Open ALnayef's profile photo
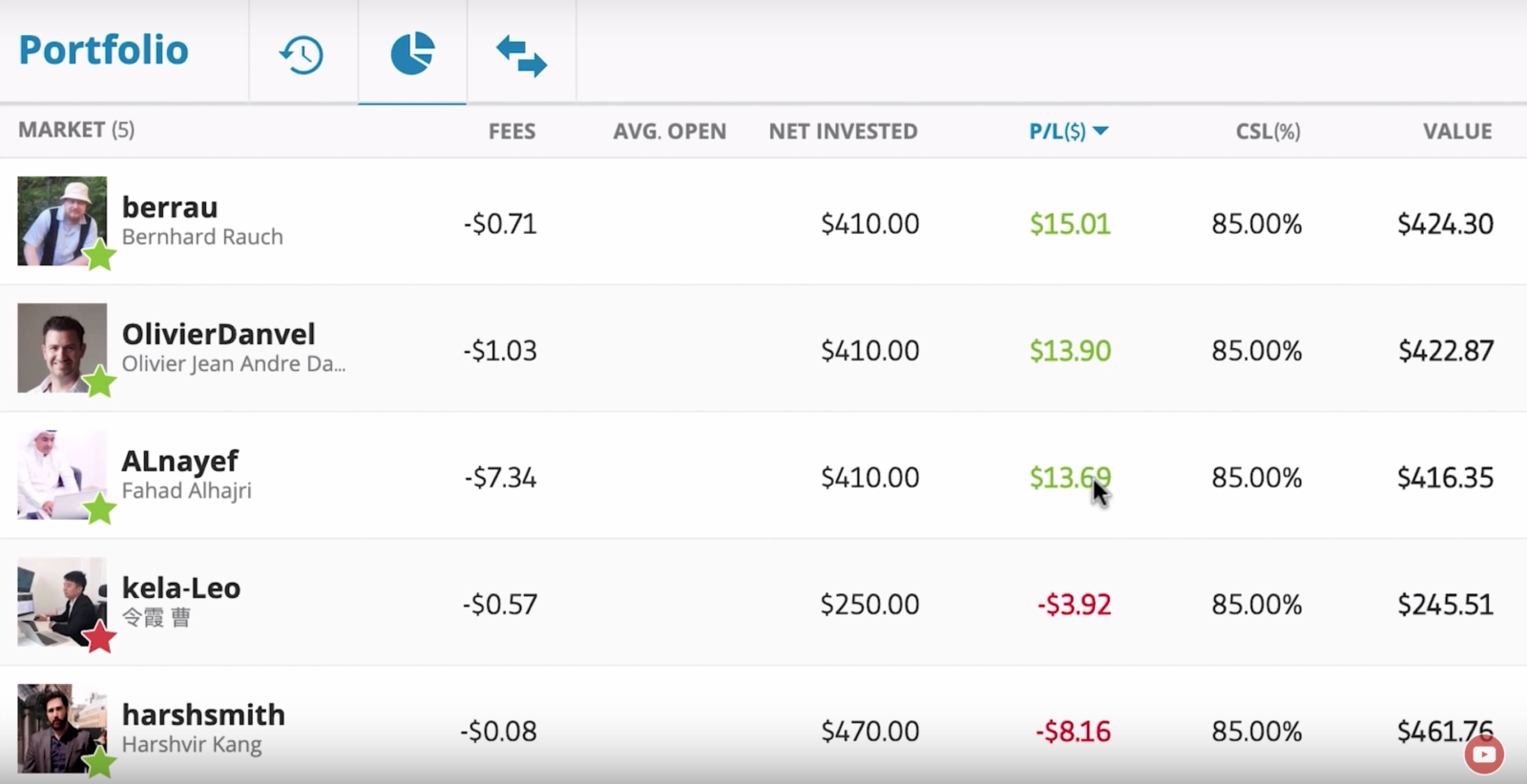Viewport: 1527px width, 784px height. [62, 474]
